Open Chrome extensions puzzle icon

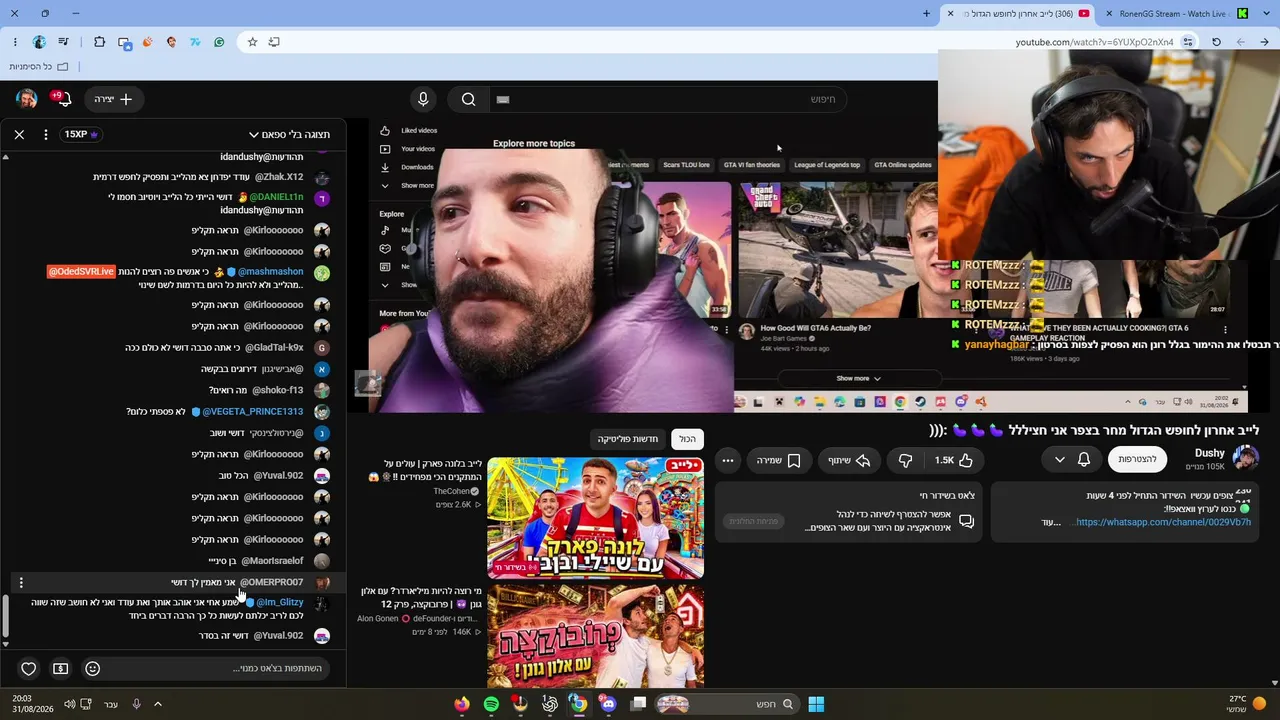(x=99, y=42)
